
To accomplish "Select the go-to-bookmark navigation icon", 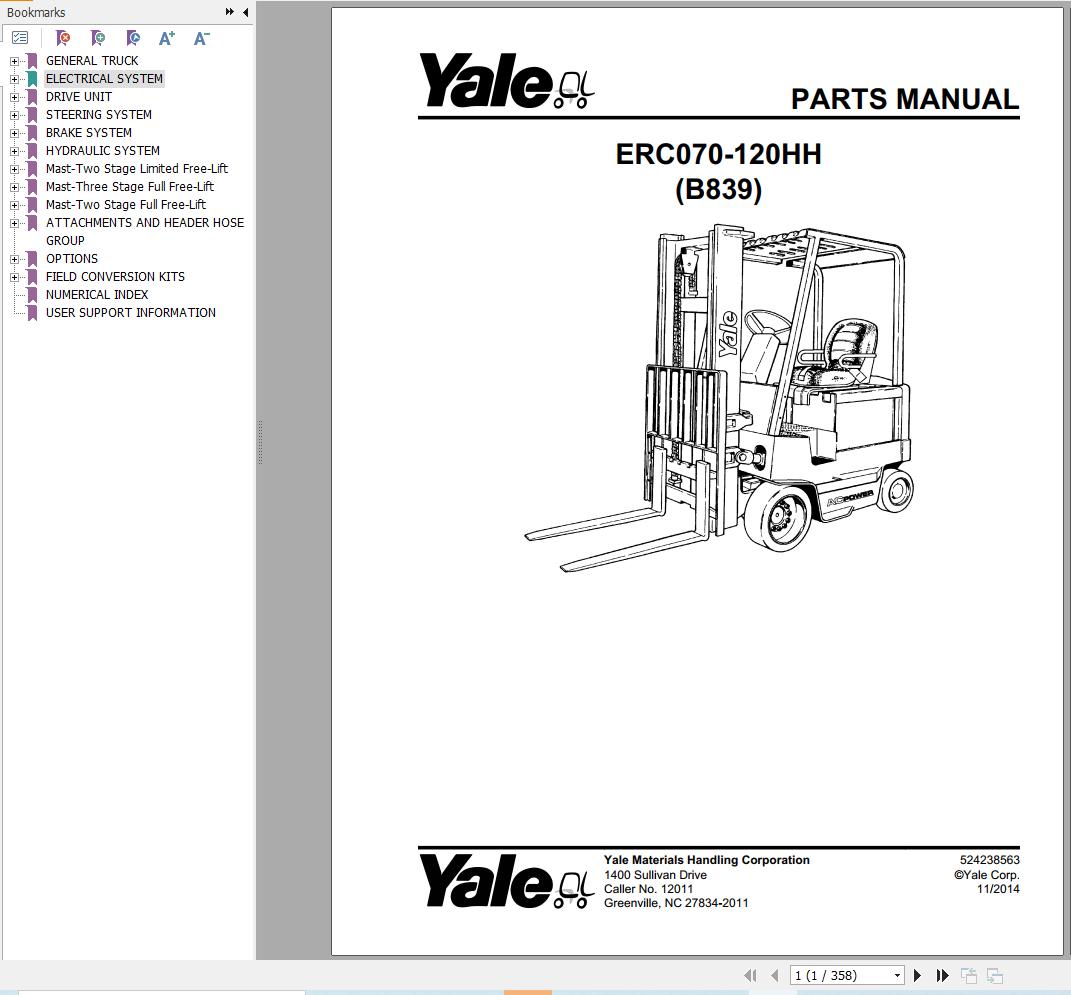I will coord(133,38).
